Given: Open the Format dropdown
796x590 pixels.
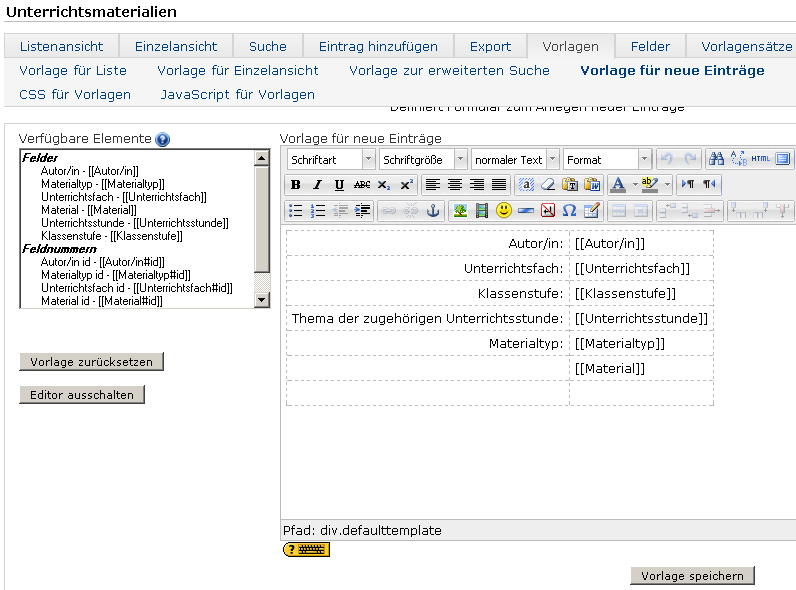Looking at the screenshot, I should pyautogui.click(x=607, y=160).
